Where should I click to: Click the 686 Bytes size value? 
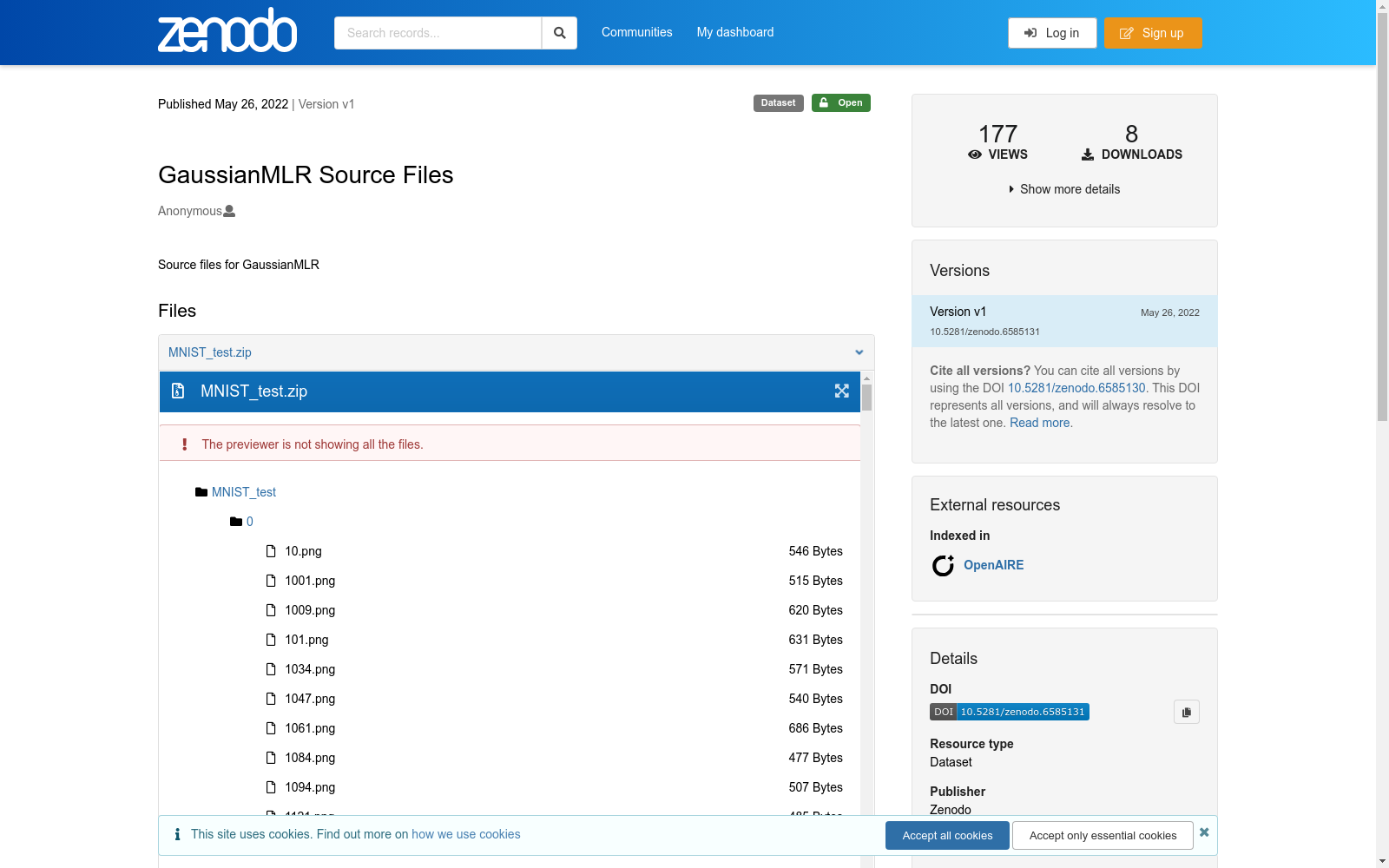pos(815,728)
